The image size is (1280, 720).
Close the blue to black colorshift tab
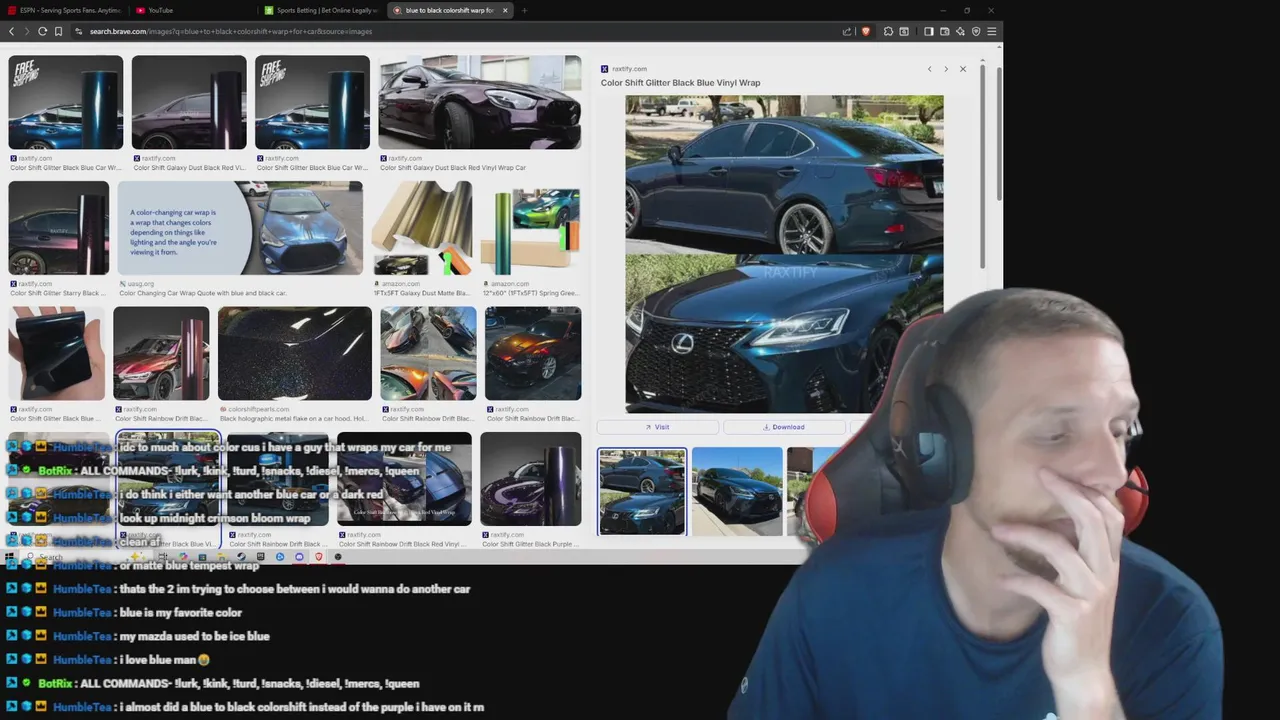click(505, 10)
